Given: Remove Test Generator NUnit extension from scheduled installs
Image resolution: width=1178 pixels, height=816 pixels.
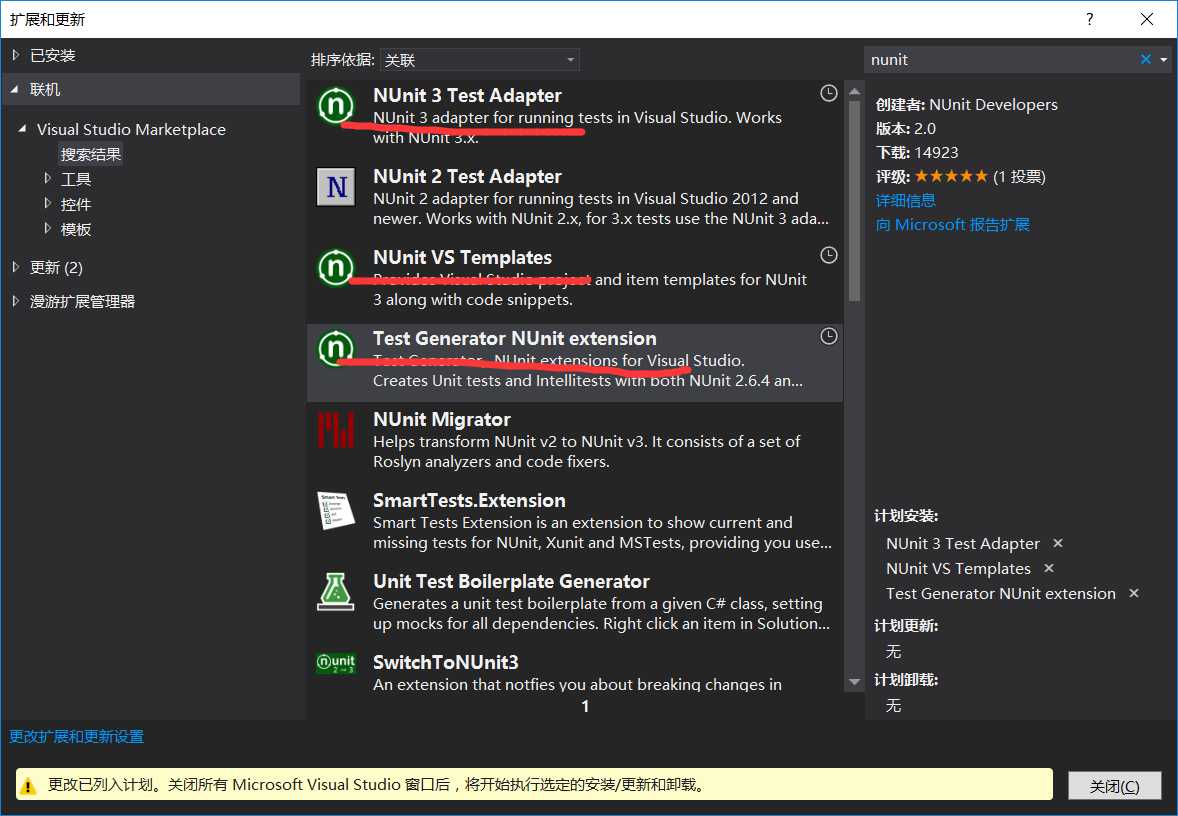Looking at the screenshot, I should click(1134, 593).
